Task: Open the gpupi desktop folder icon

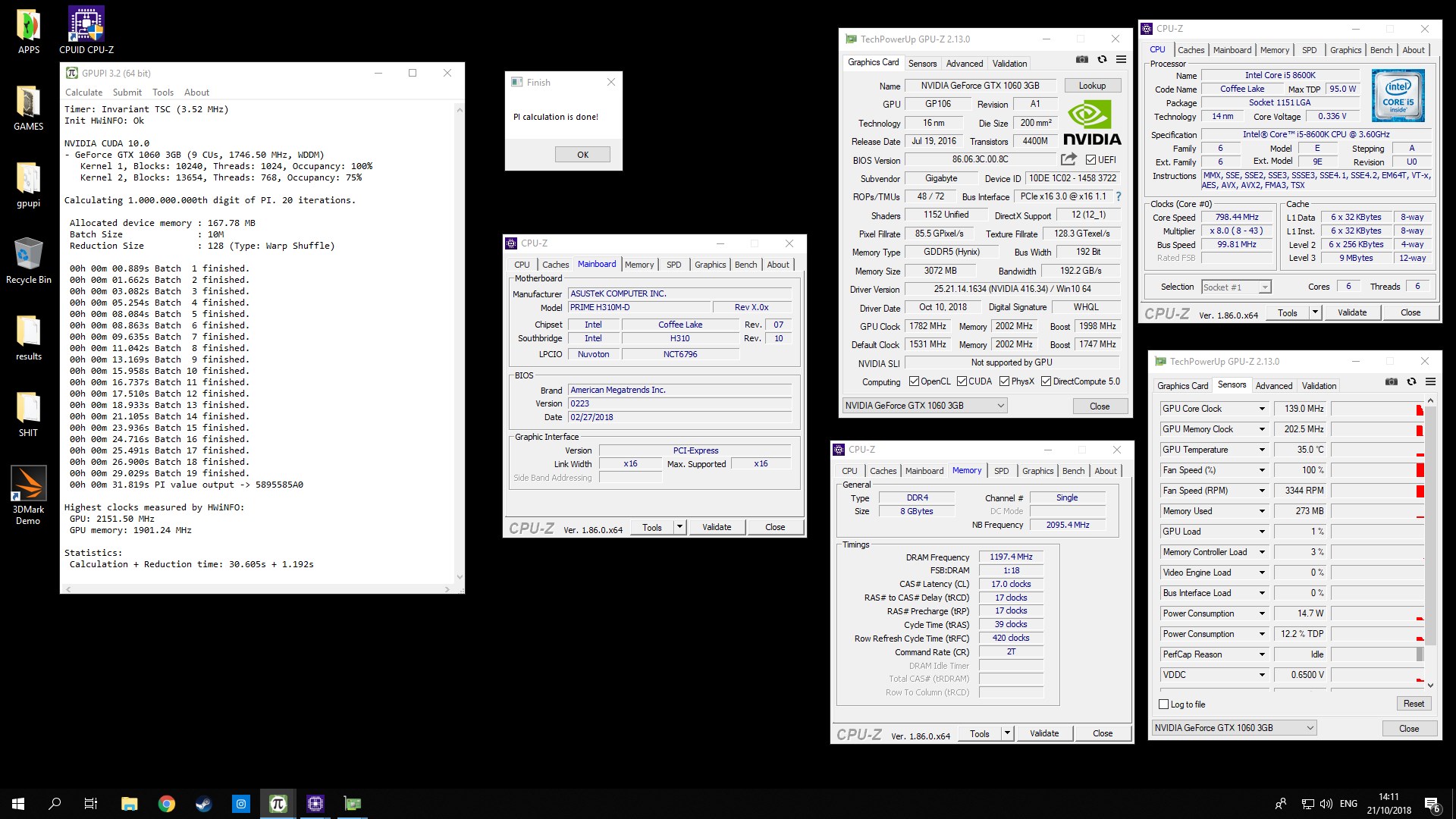Action: (x=28, y=184)
